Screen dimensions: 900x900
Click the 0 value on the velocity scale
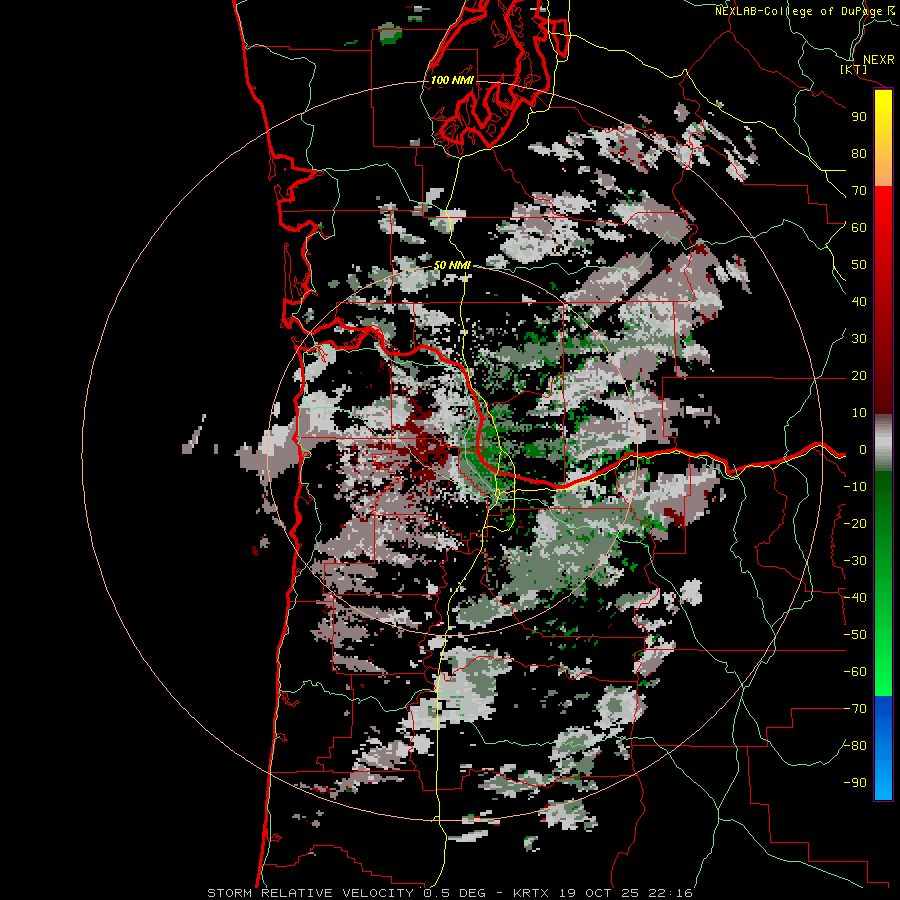pos(863,450)
